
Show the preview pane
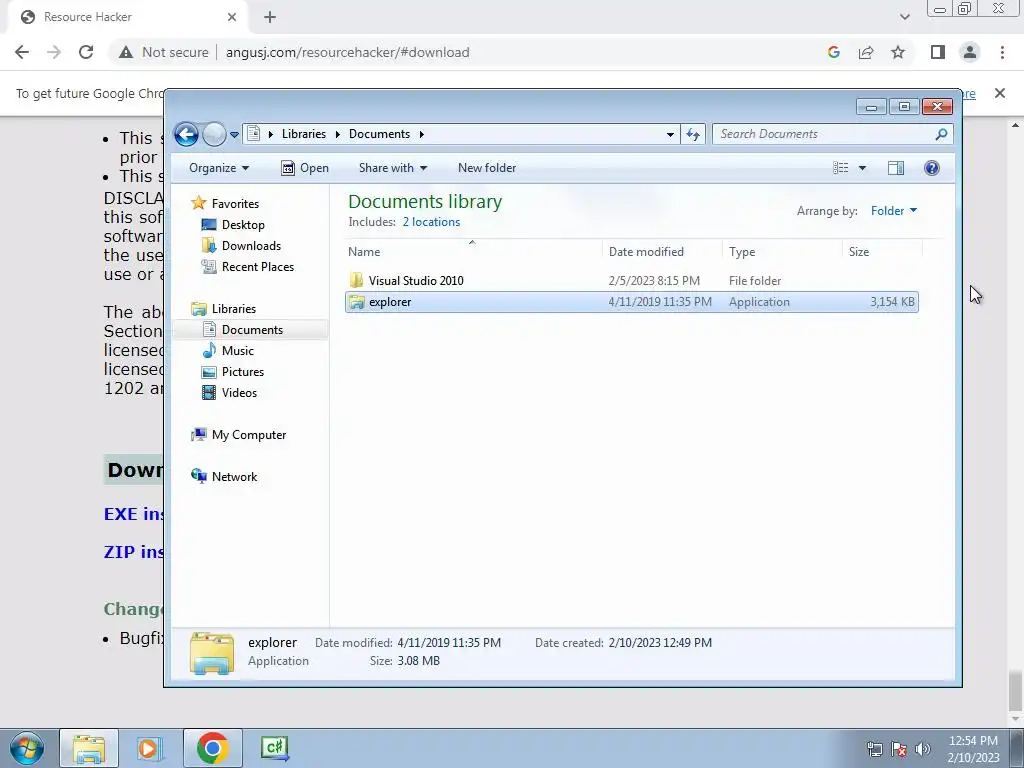(896, 168)
